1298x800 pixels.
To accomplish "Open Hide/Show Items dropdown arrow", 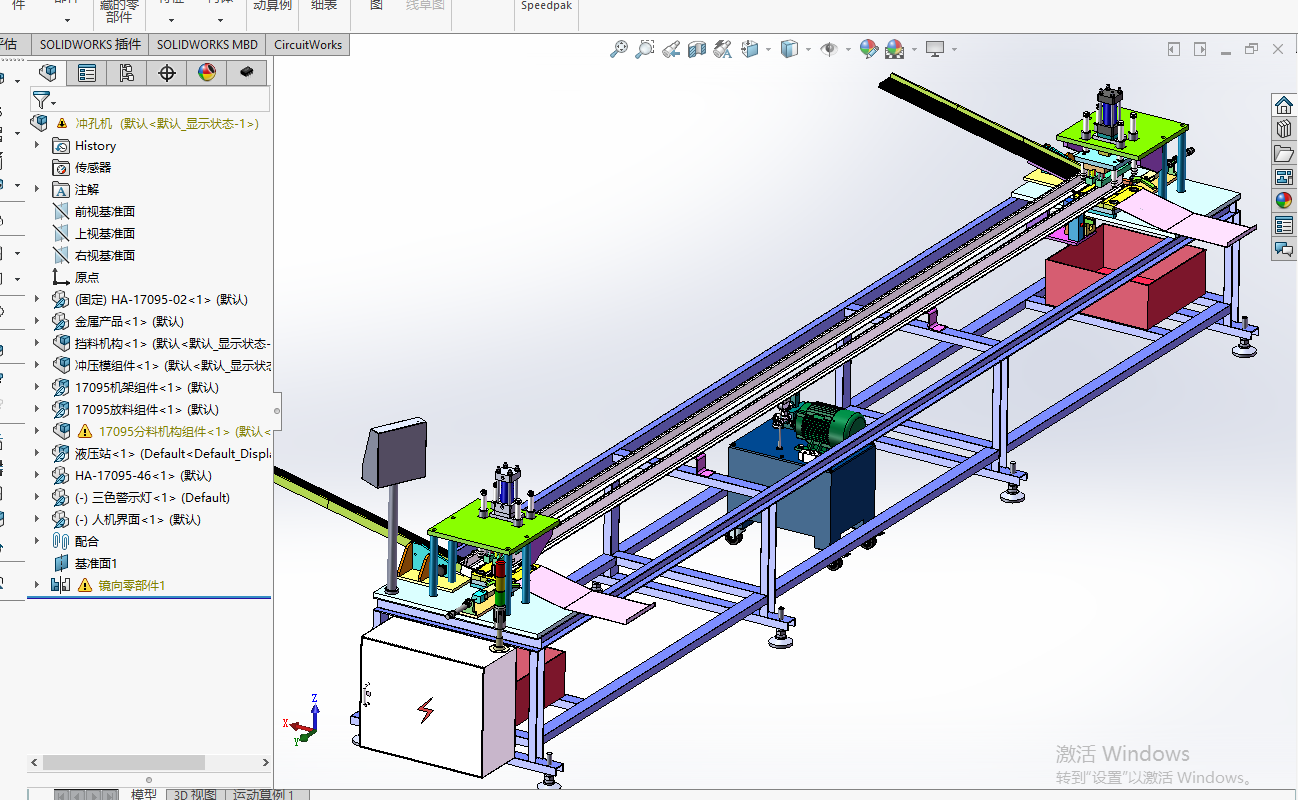I will tap(847, 49).
